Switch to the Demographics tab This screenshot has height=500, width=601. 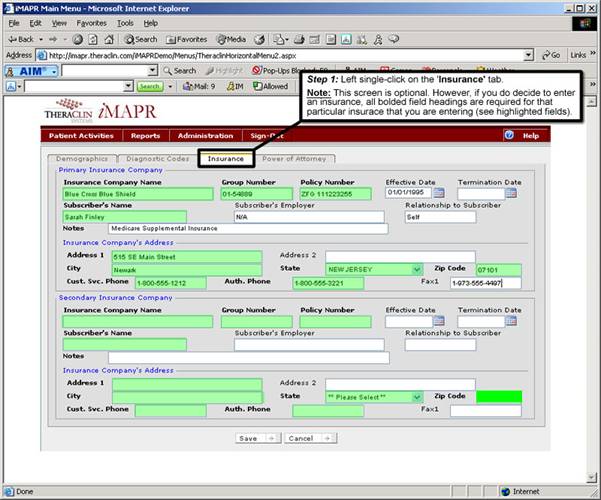click(x=82, y=158)
